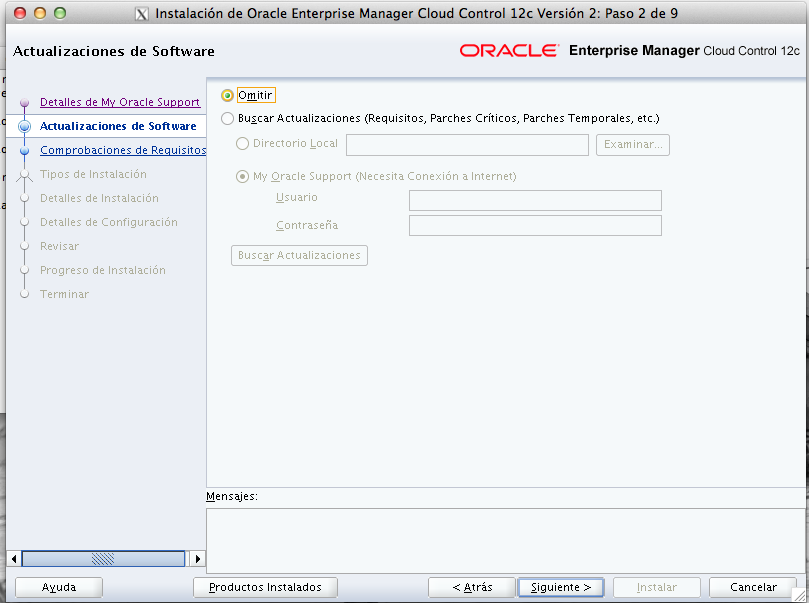Open the Detalles de My Oracle Support step
Image resolution: width=809 pixels, height=603 pixels.
tap(119, 102)
